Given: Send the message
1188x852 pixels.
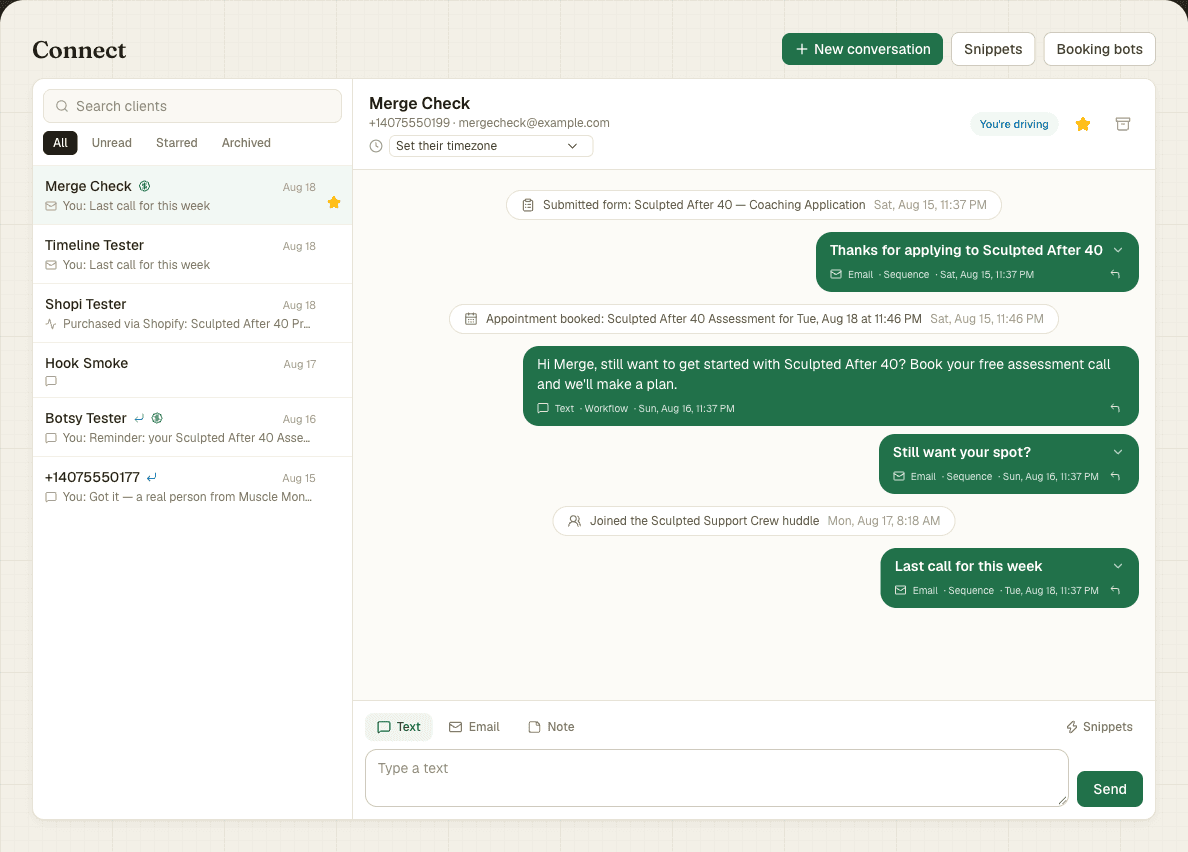Looking at the screenshot, I should pyautogui.click(x=1109, y=789).
